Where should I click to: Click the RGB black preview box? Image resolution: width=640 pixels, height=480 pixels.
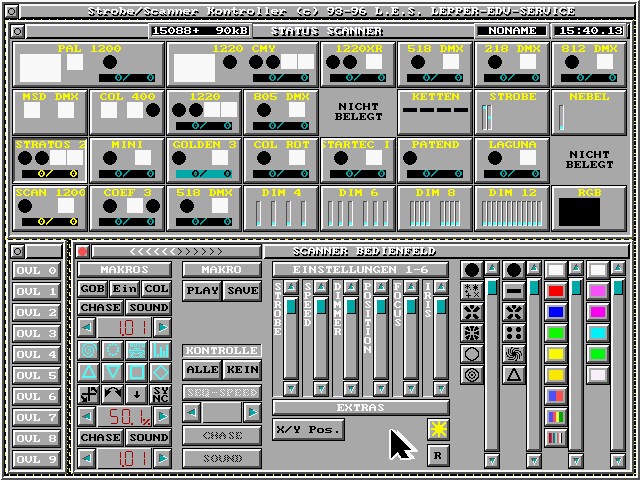point(579,212)
